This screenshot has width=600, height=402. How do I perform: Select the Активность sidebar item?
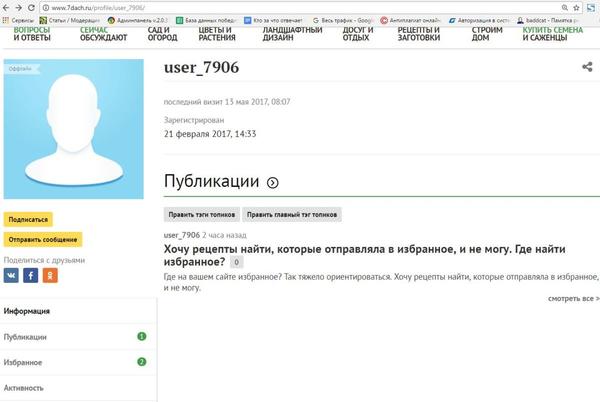[24, 387]
